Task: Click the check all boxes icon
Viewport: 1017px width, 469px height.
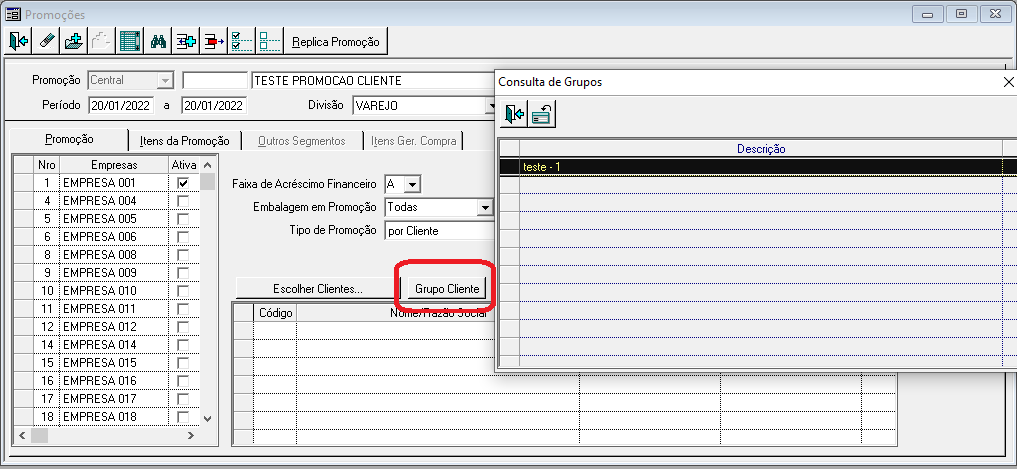Action: 242,42
